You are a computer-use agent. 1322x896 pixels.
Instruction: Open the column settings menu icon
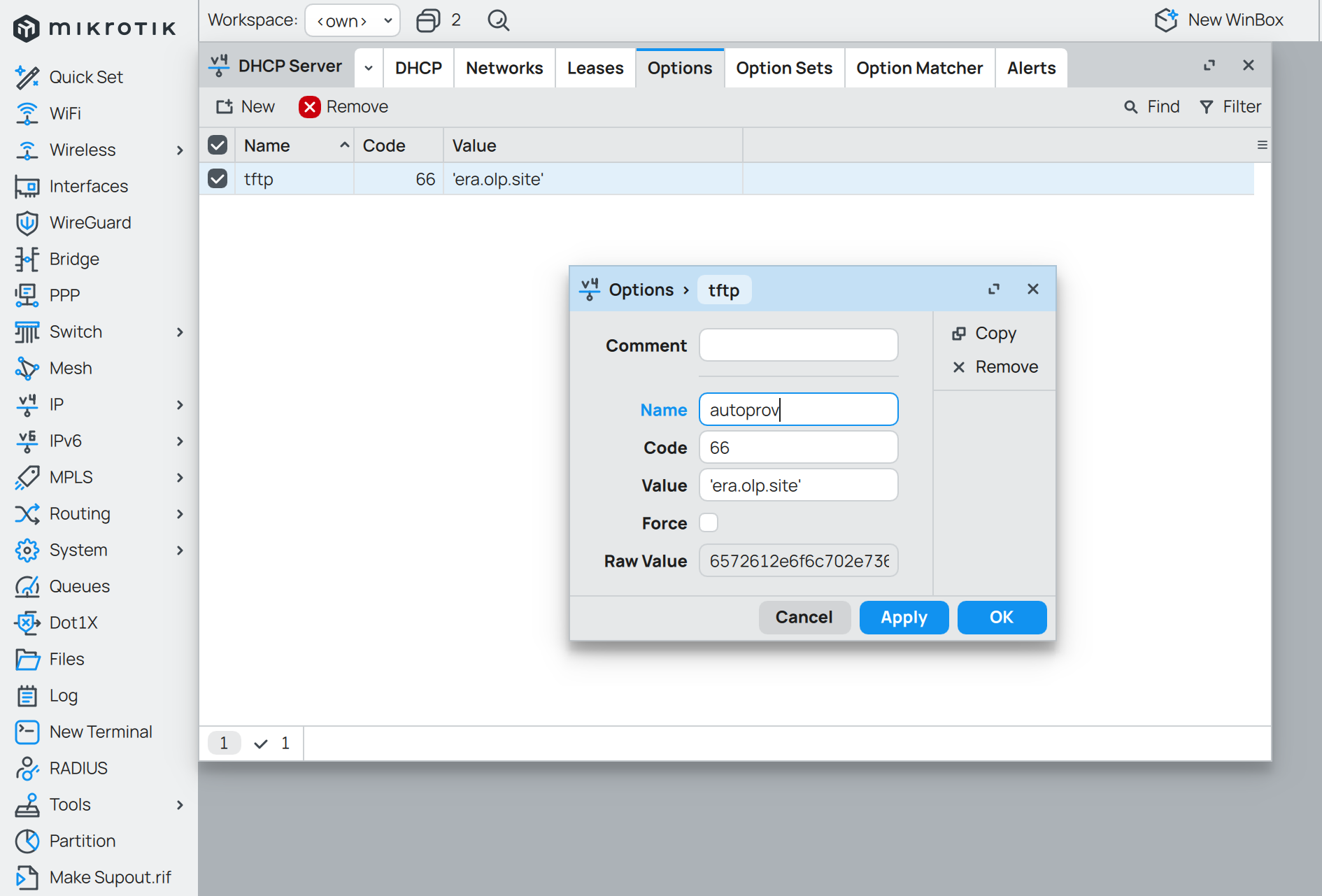1262,145
